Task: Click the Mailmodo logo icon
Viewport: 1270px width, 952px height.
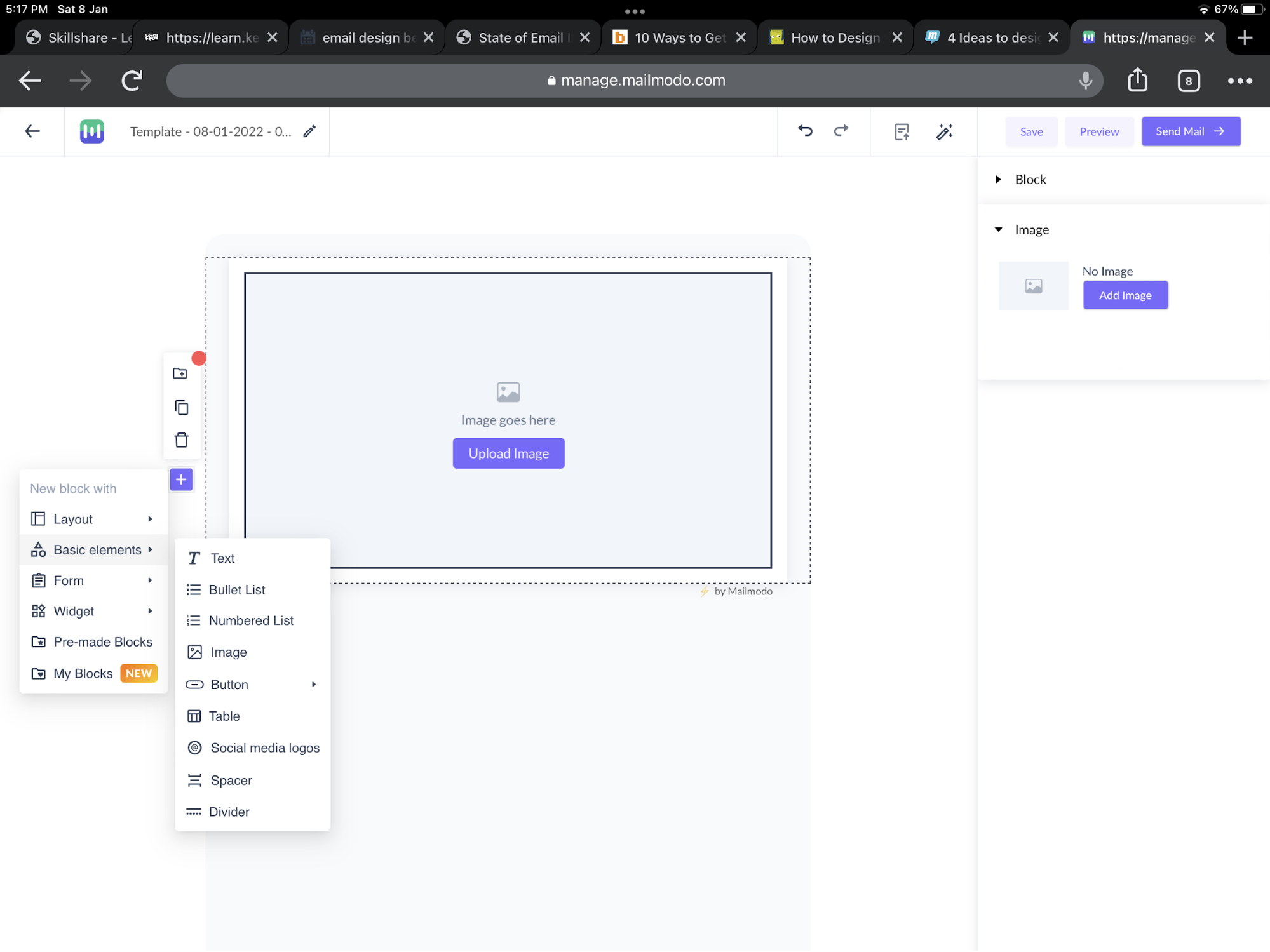Action: [x=92, y=131]
